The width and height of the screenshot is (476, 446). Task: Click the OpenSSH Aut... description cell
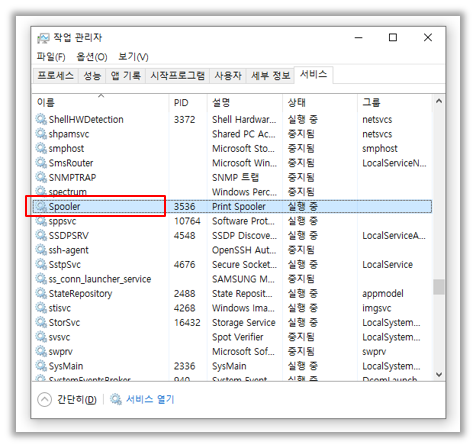coord(244,250)
